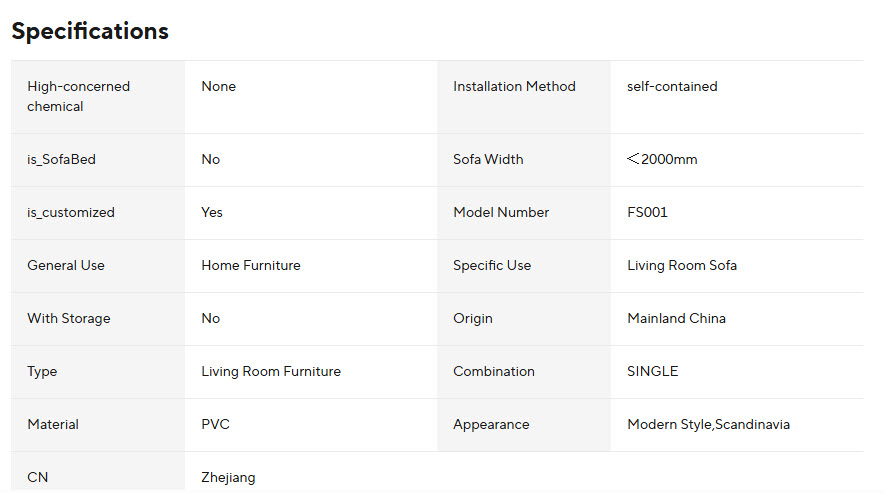
Task: Click the Specifications heading
Action: [90, 31]
